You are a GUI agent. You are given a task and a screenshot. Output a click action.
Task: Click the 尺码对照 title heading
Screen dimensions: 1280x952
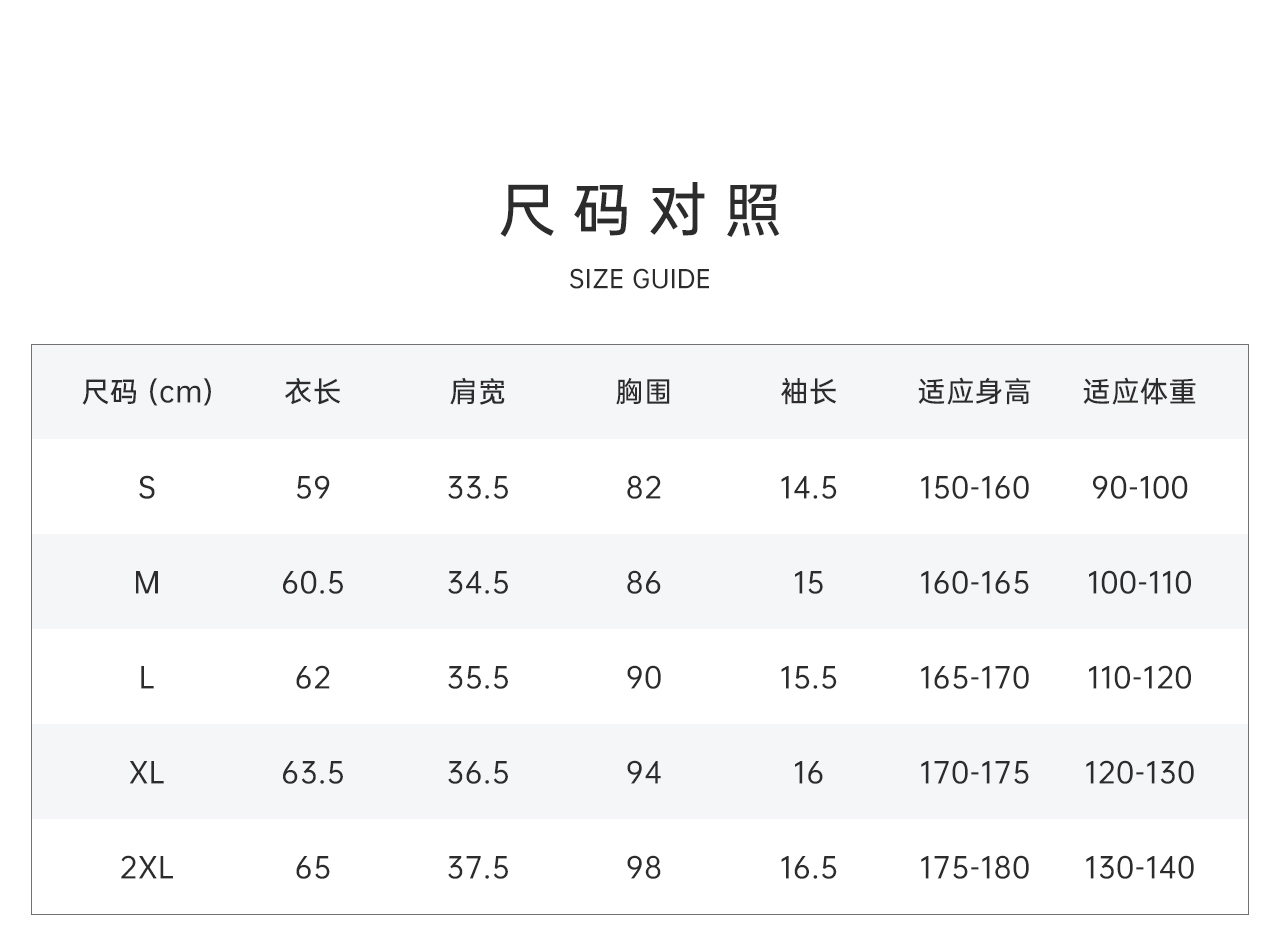[640, 211]
